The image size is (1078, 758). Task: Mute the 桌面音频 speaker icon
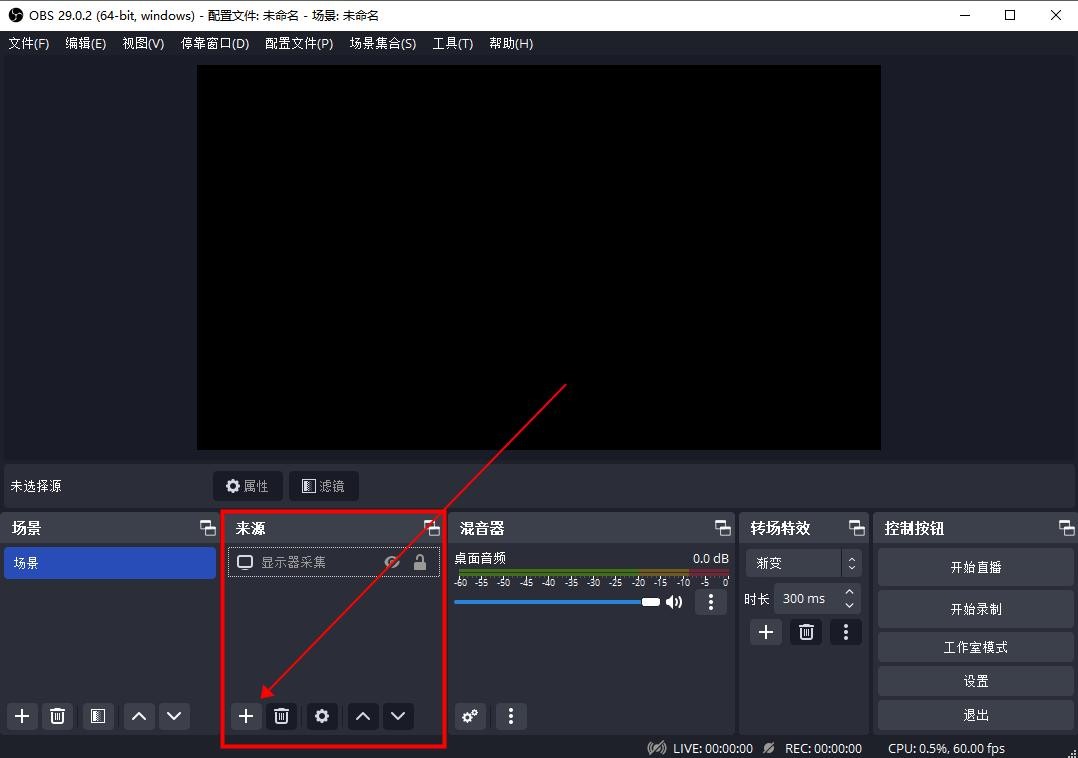tap(674, 602)
